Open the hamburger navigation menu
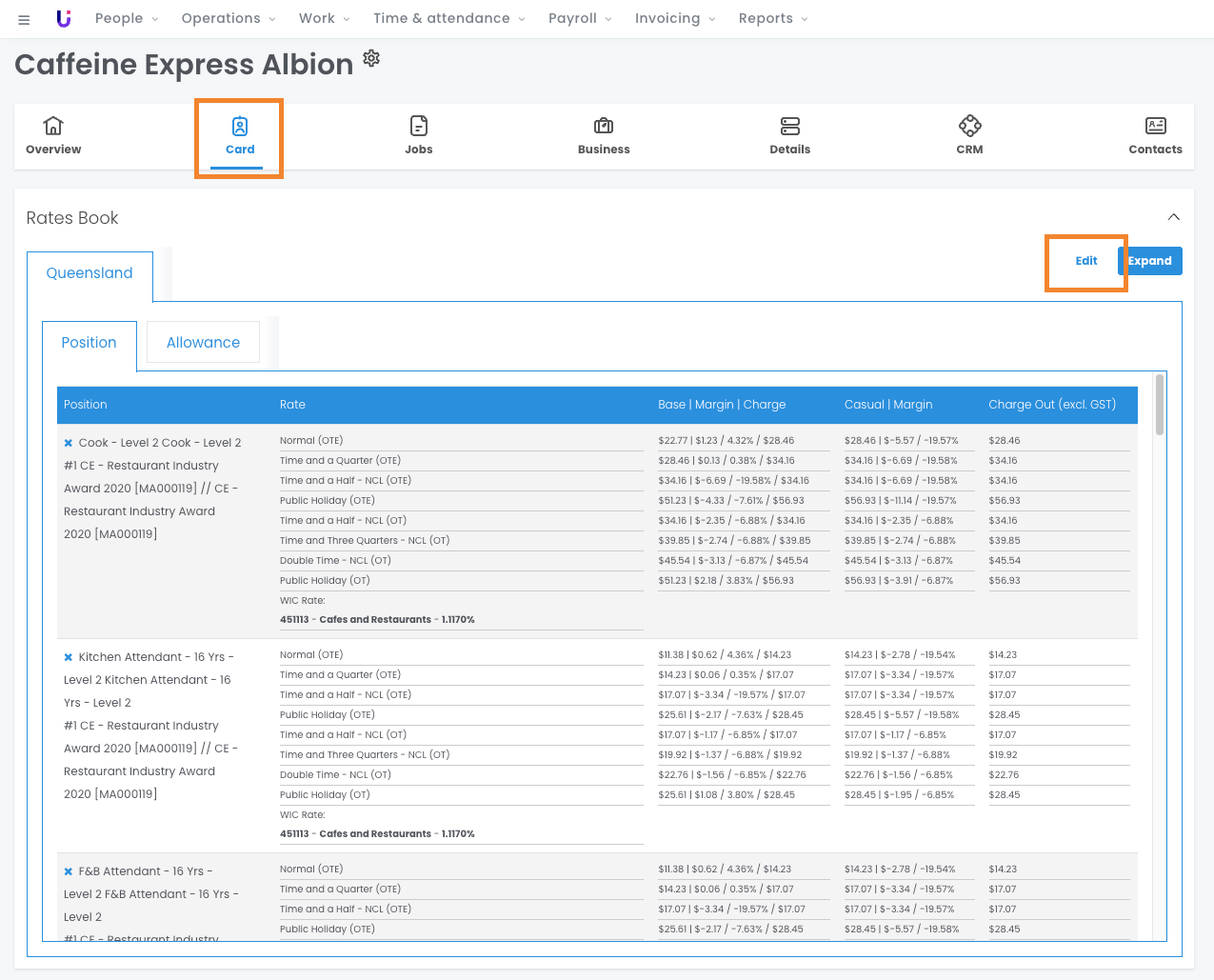This screenshot has width=1214, height=980. (x=24, y=19)
